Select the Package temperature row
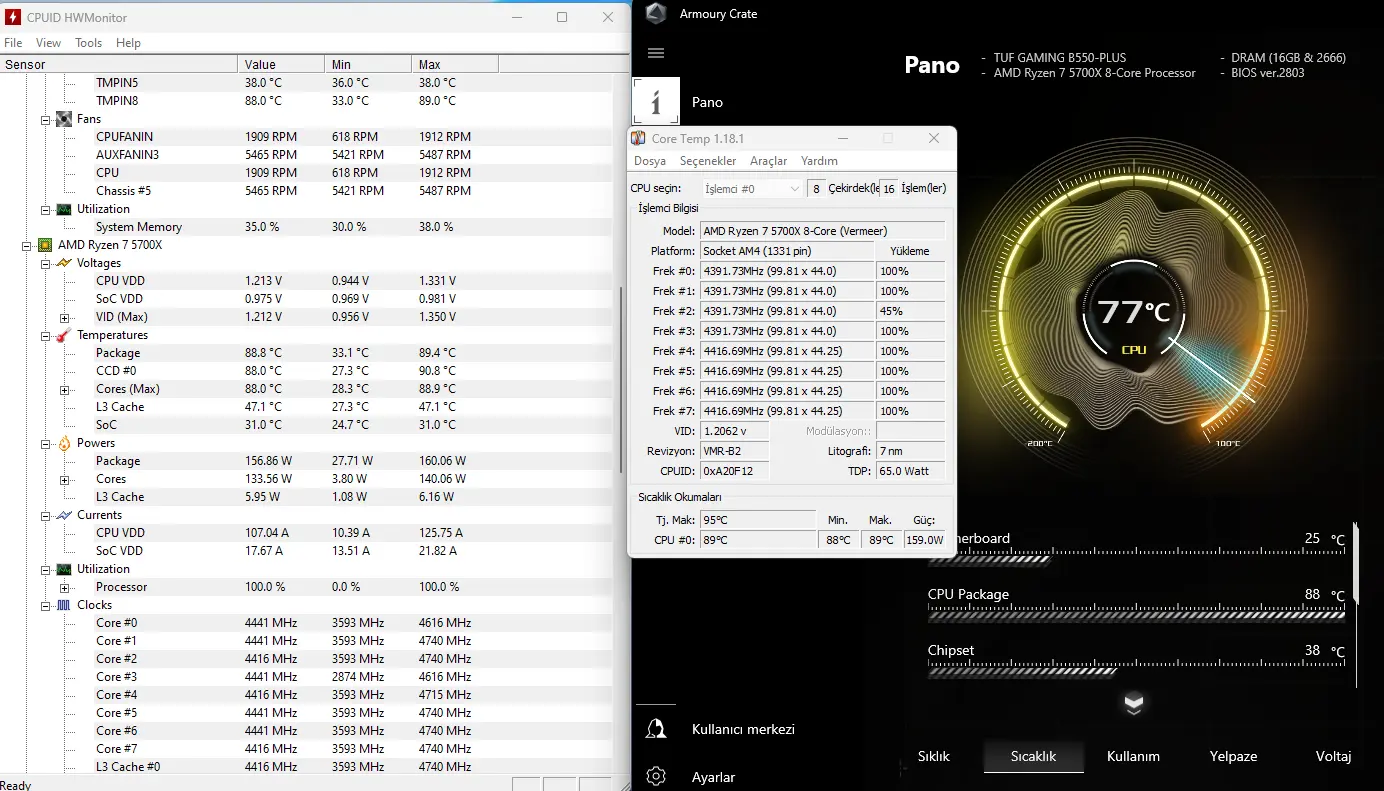1384x791 pixels. point(305,353)
